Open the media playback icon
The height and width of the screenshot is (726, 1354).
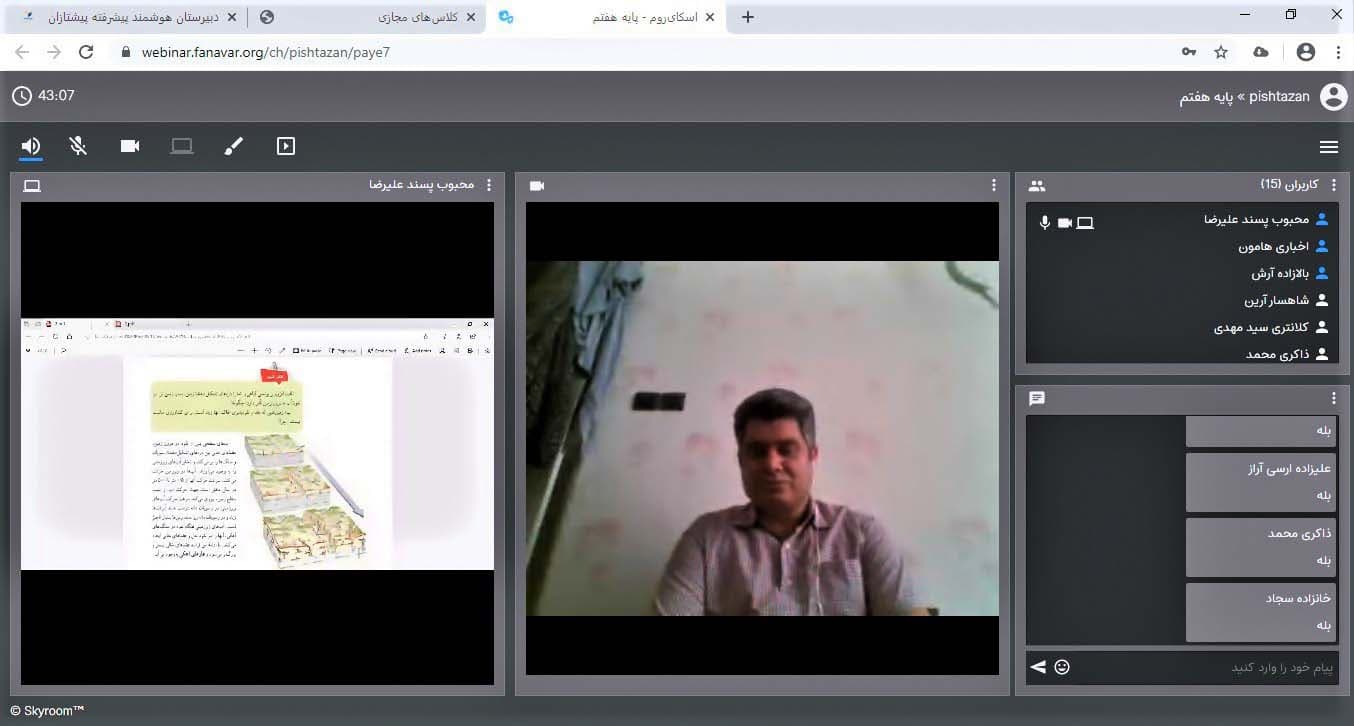(x=286, y=146)
